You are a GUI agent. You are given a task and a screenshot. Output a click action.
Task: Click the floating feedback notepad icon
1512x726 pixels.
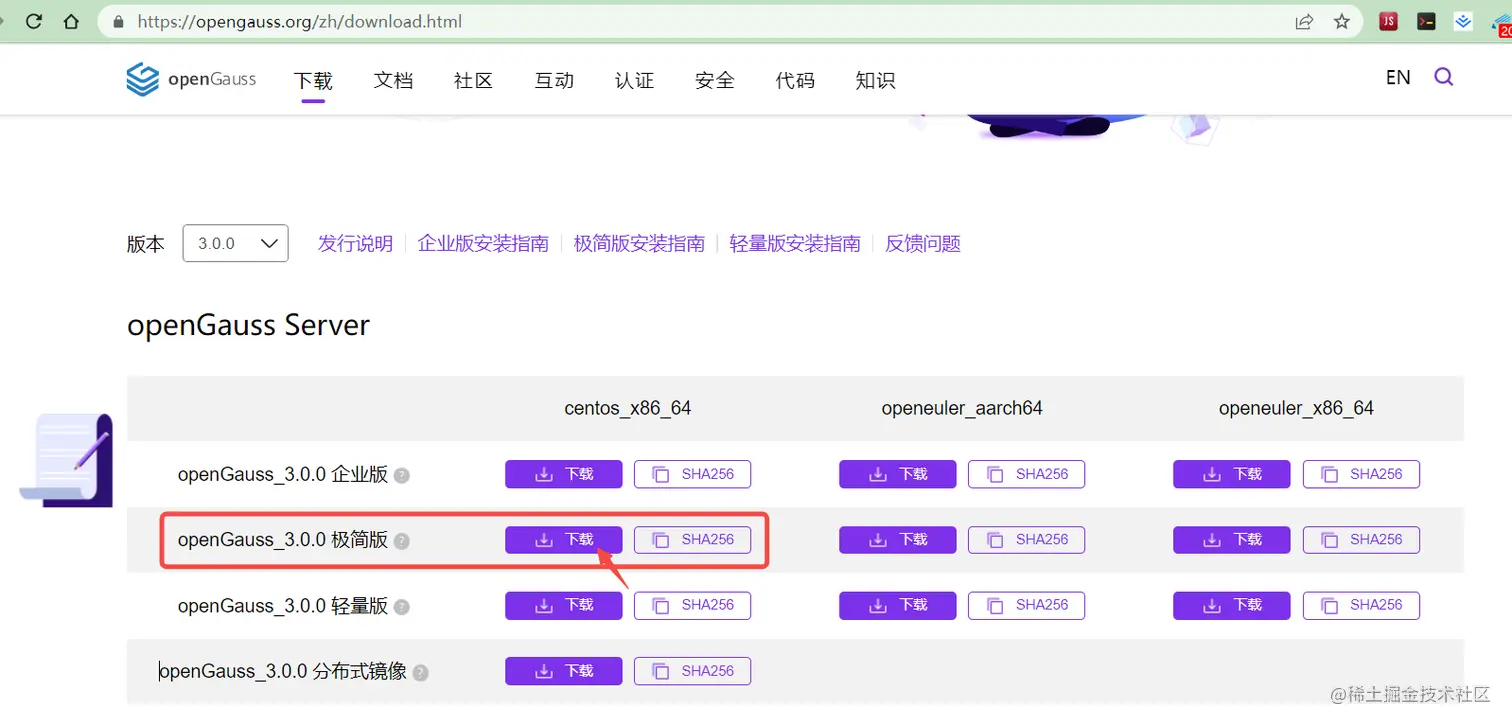[x=67, y=459]
